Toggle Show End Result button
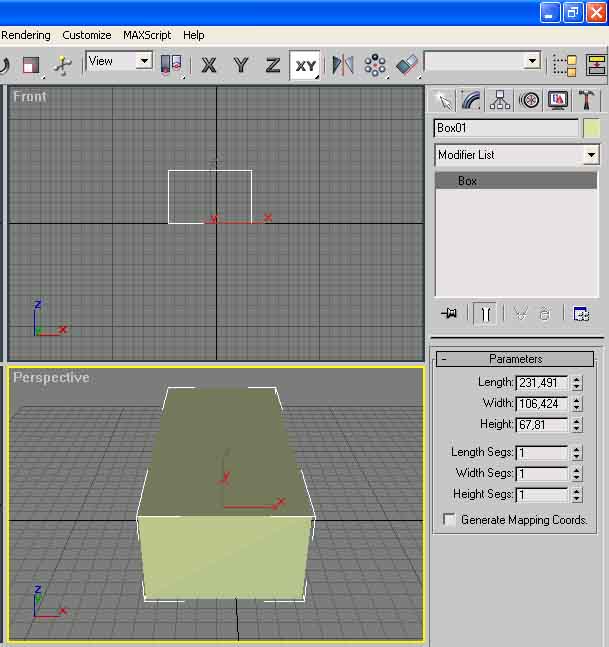 (484, 313)
